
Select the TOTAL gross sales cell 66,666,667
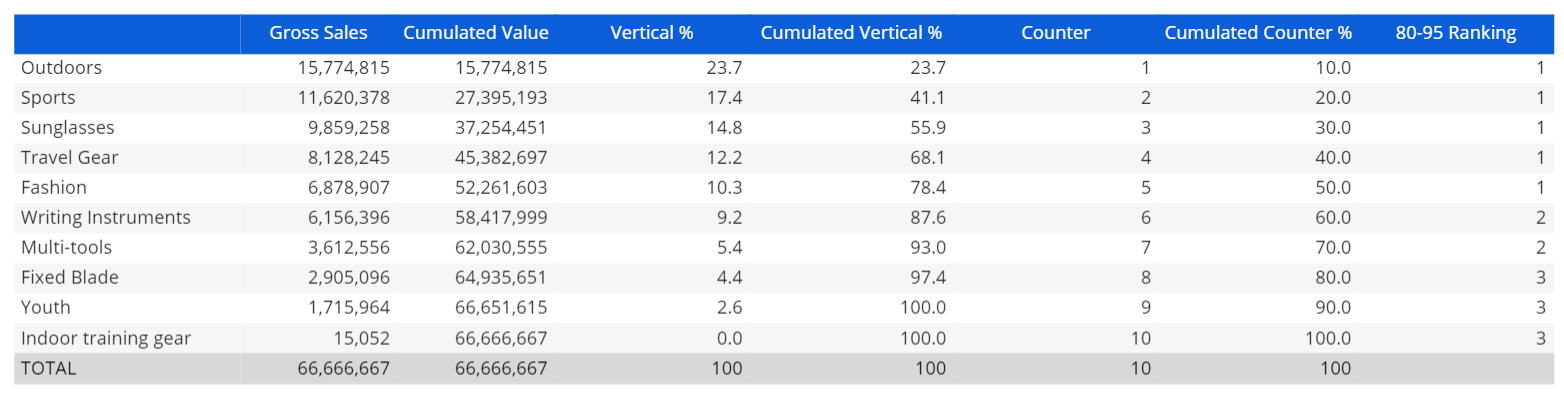pyautogui.click(x=343, y=368)
